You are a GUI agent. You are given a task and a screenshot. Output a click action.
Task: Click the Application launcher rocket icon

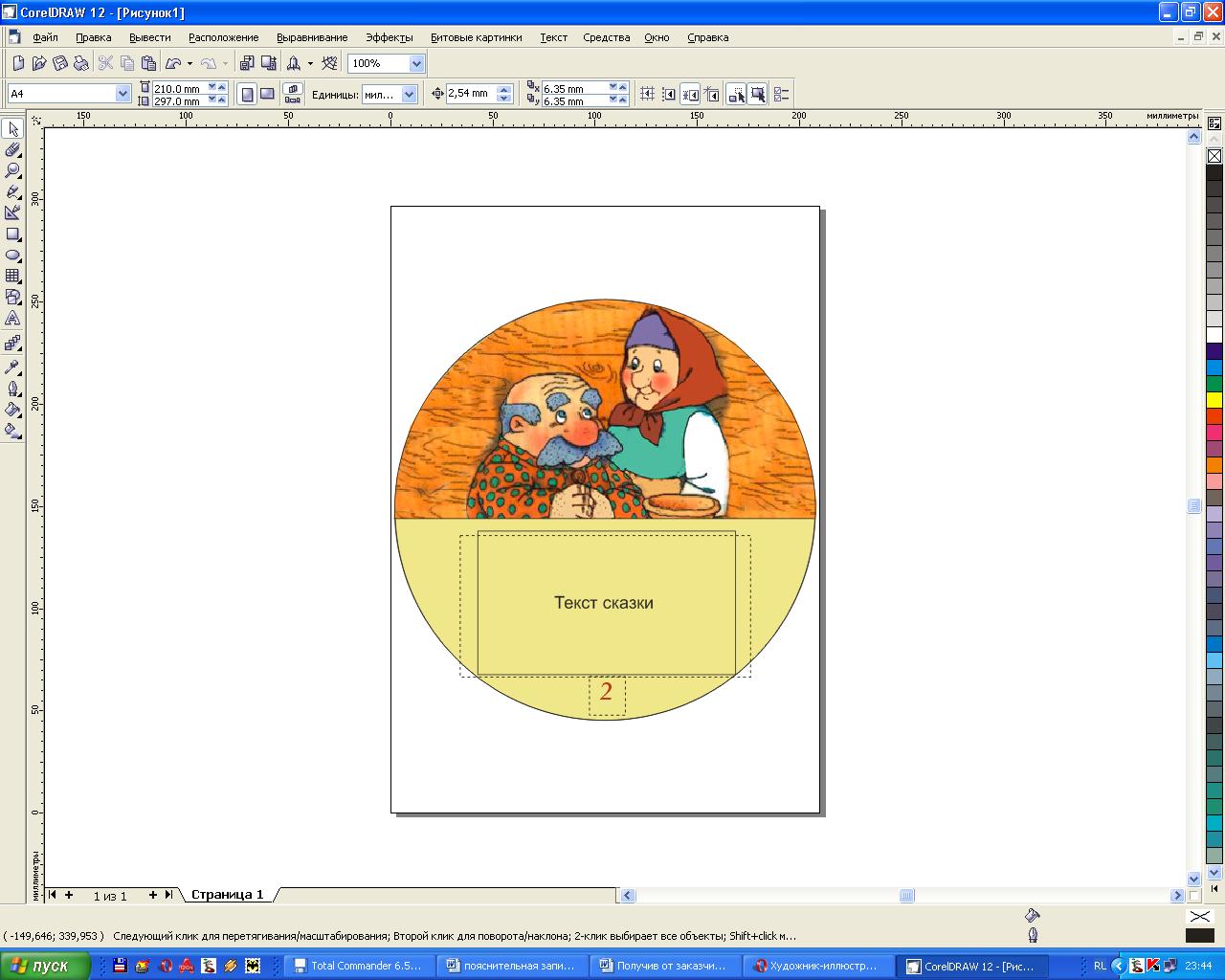coord(294,63)
